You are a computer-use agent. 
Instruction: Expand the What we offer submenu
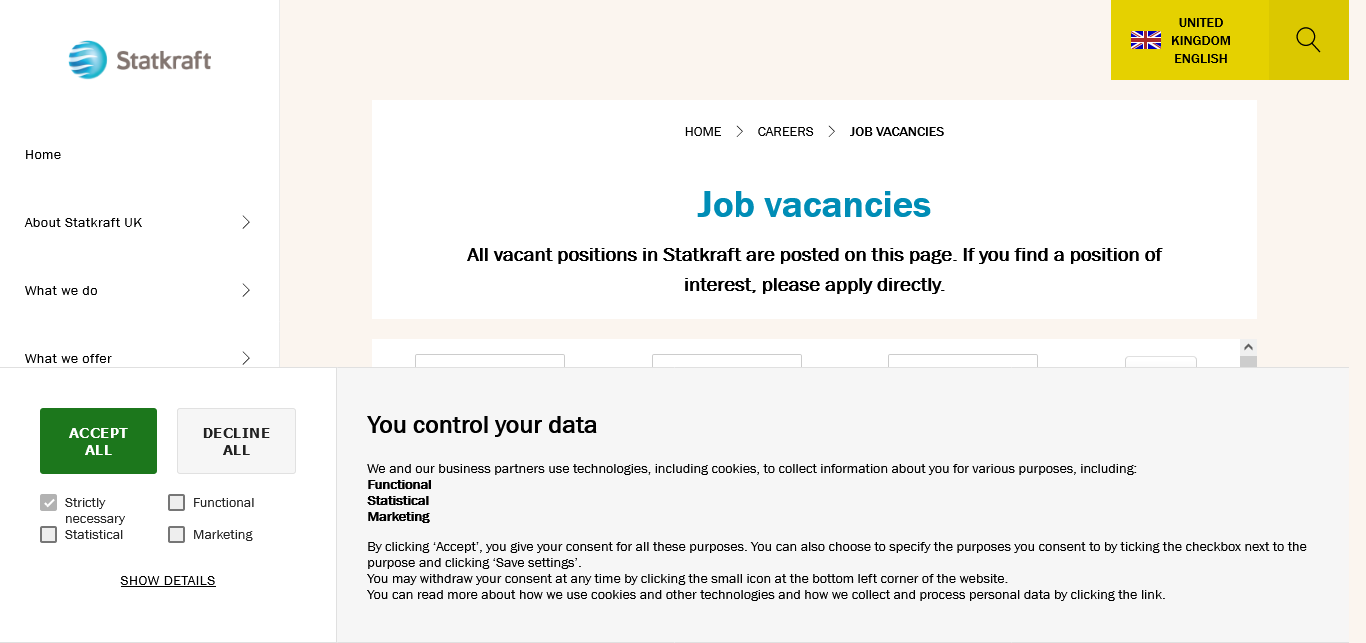point(246,357)
